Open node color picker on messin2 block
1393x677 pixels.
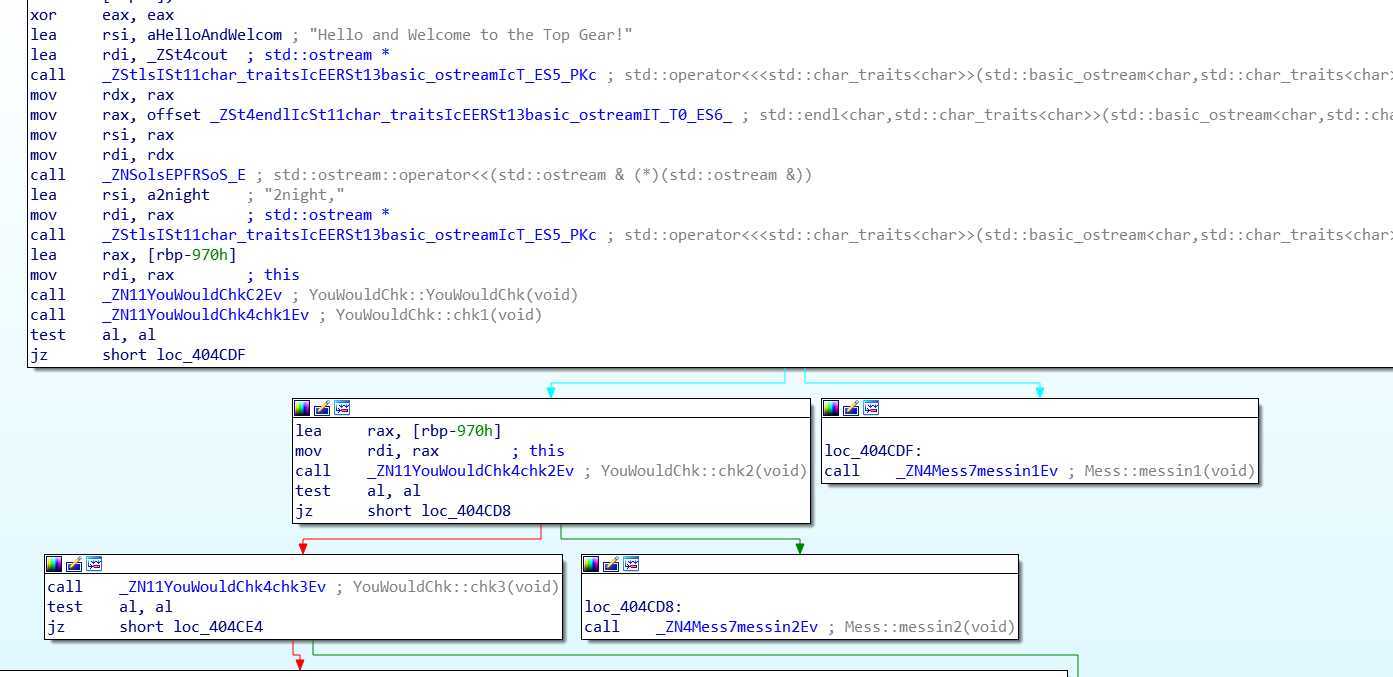(591, 564)
